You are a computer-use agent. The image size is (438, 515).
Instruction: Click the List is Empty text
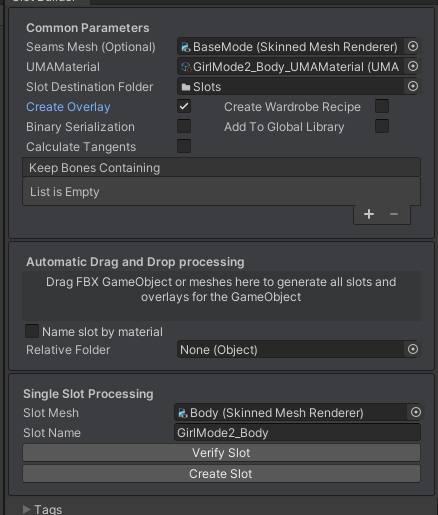(x=65, y=192)
